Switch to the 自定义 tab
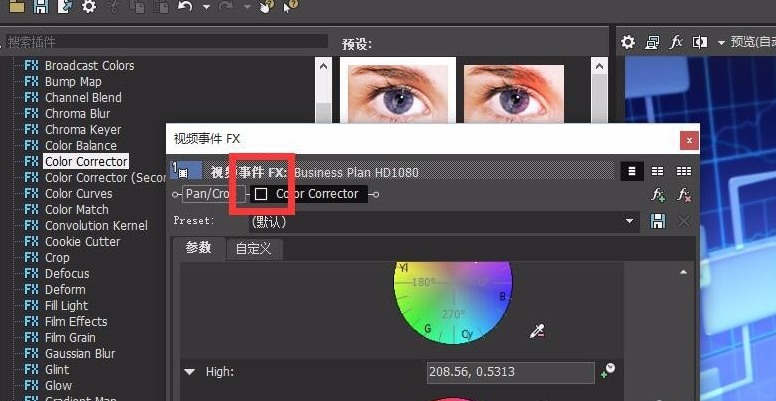This screenshot has height=401, width=776. (x=254, y=249)
